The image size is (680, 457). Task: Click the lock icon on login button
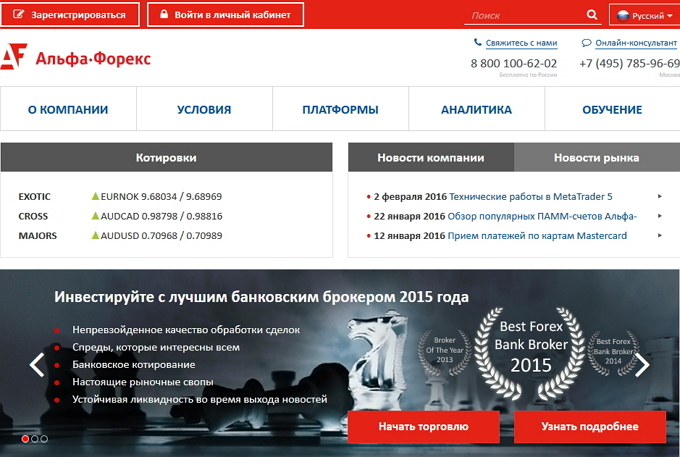[x=164, y=14]
